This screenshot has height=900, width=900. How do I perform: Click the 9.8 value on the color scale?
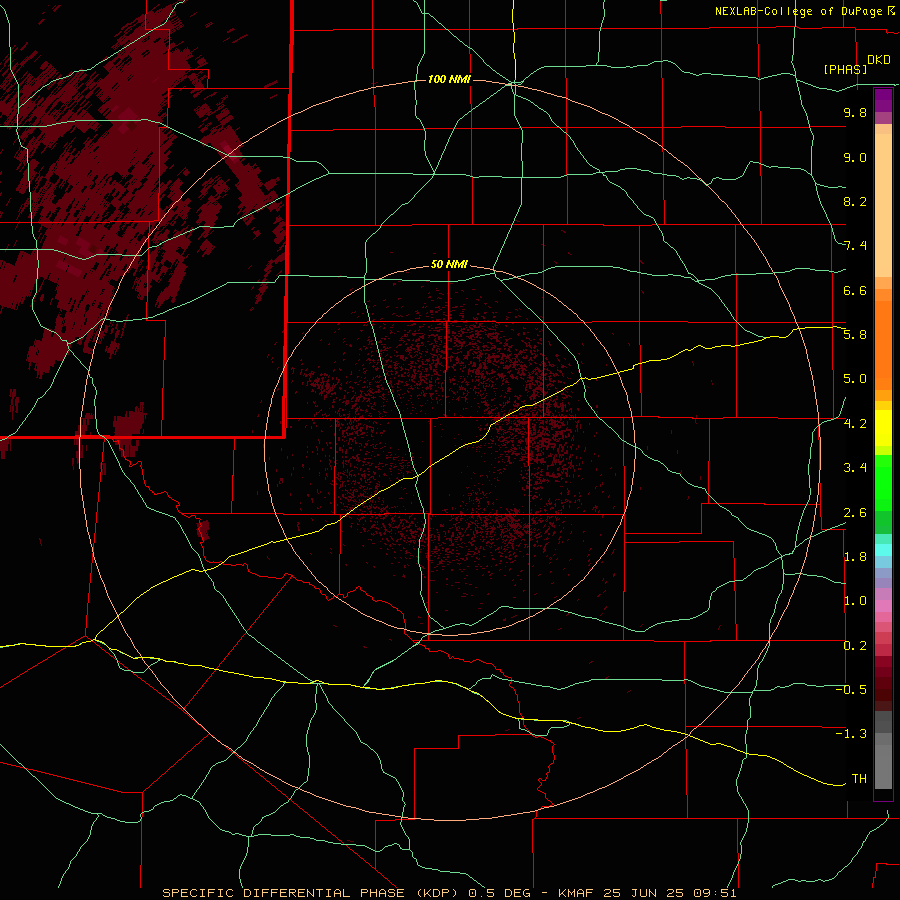(855, 112)
